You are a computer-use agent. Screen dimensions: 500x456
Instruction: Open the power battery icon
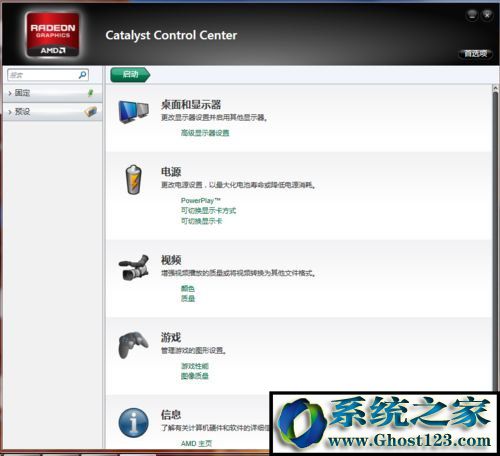pos(134,180)
